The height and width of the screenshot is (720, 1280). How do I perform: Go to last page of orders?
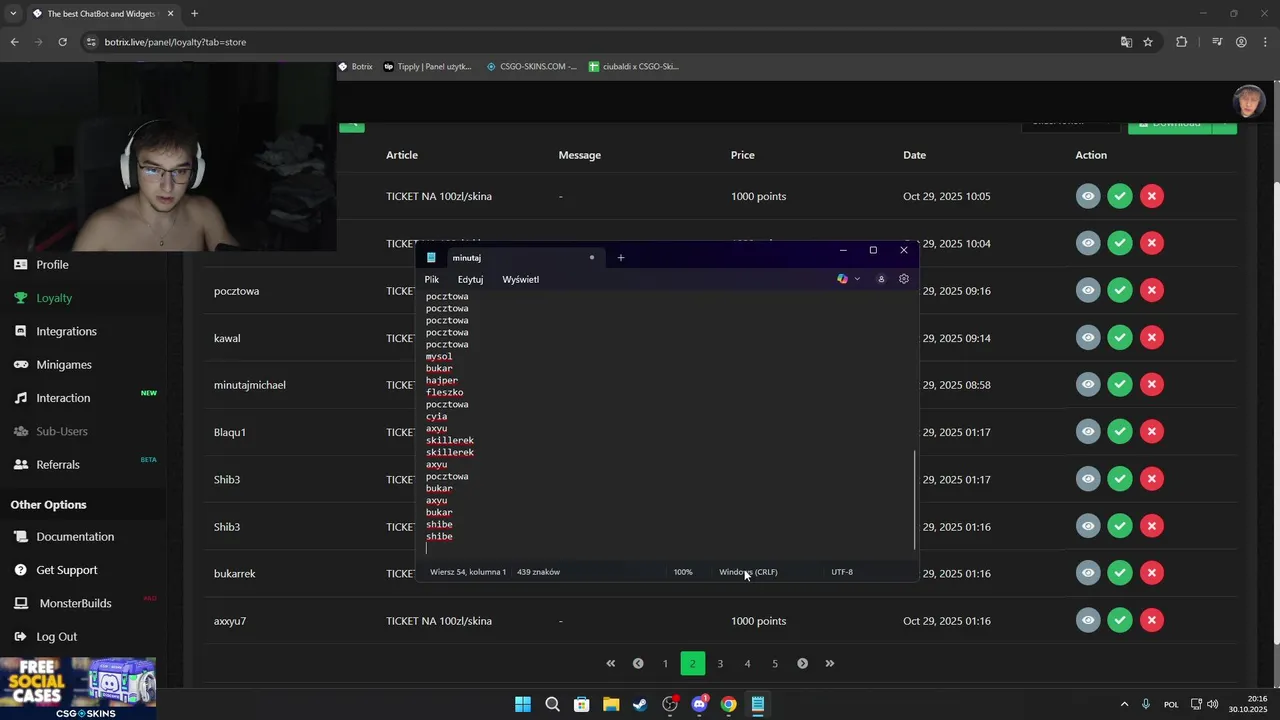click(x=829, y=664)
